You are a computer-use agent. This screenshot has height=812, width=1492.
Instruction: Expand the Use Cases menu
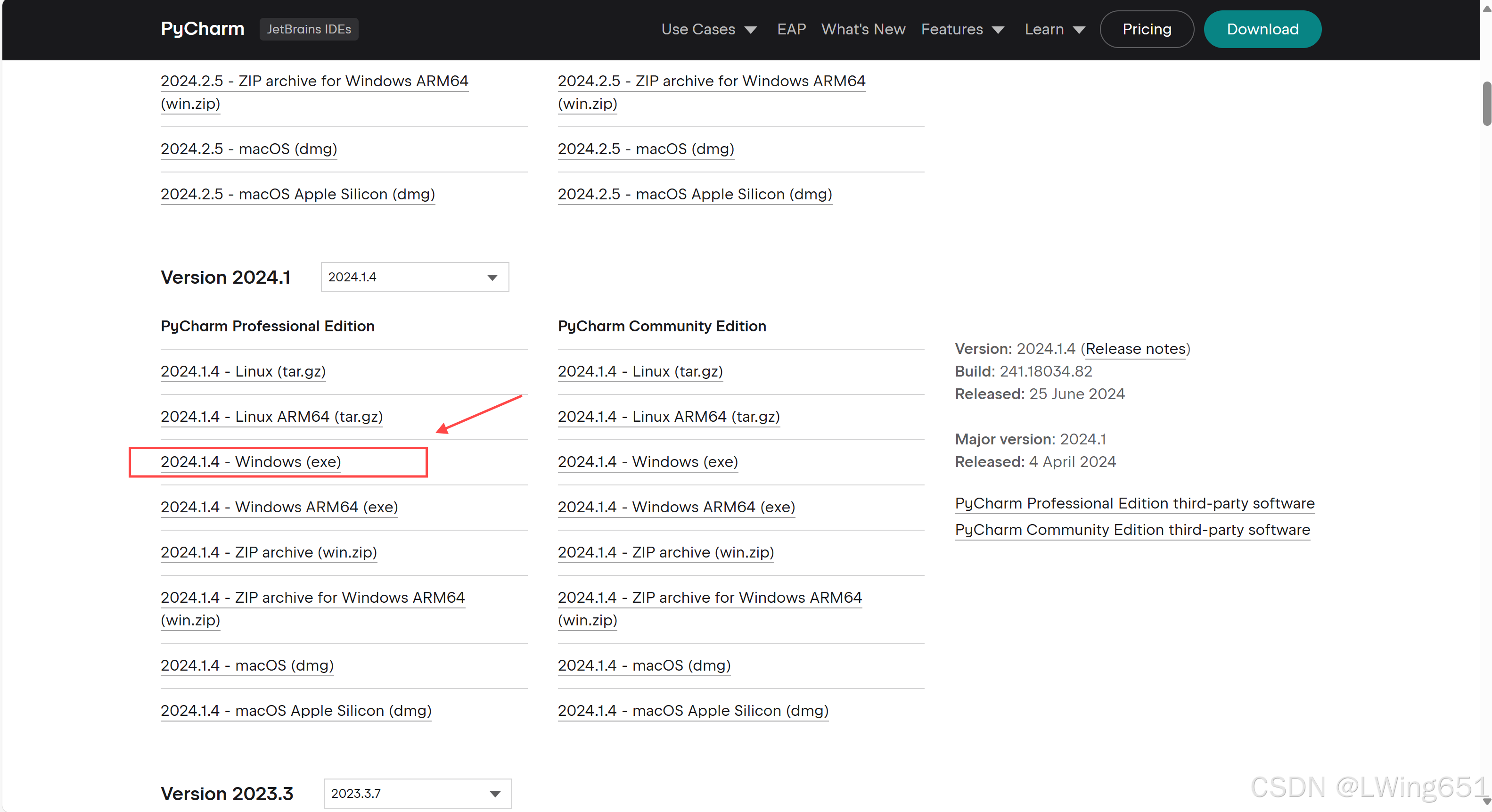[x=708, y=29]
